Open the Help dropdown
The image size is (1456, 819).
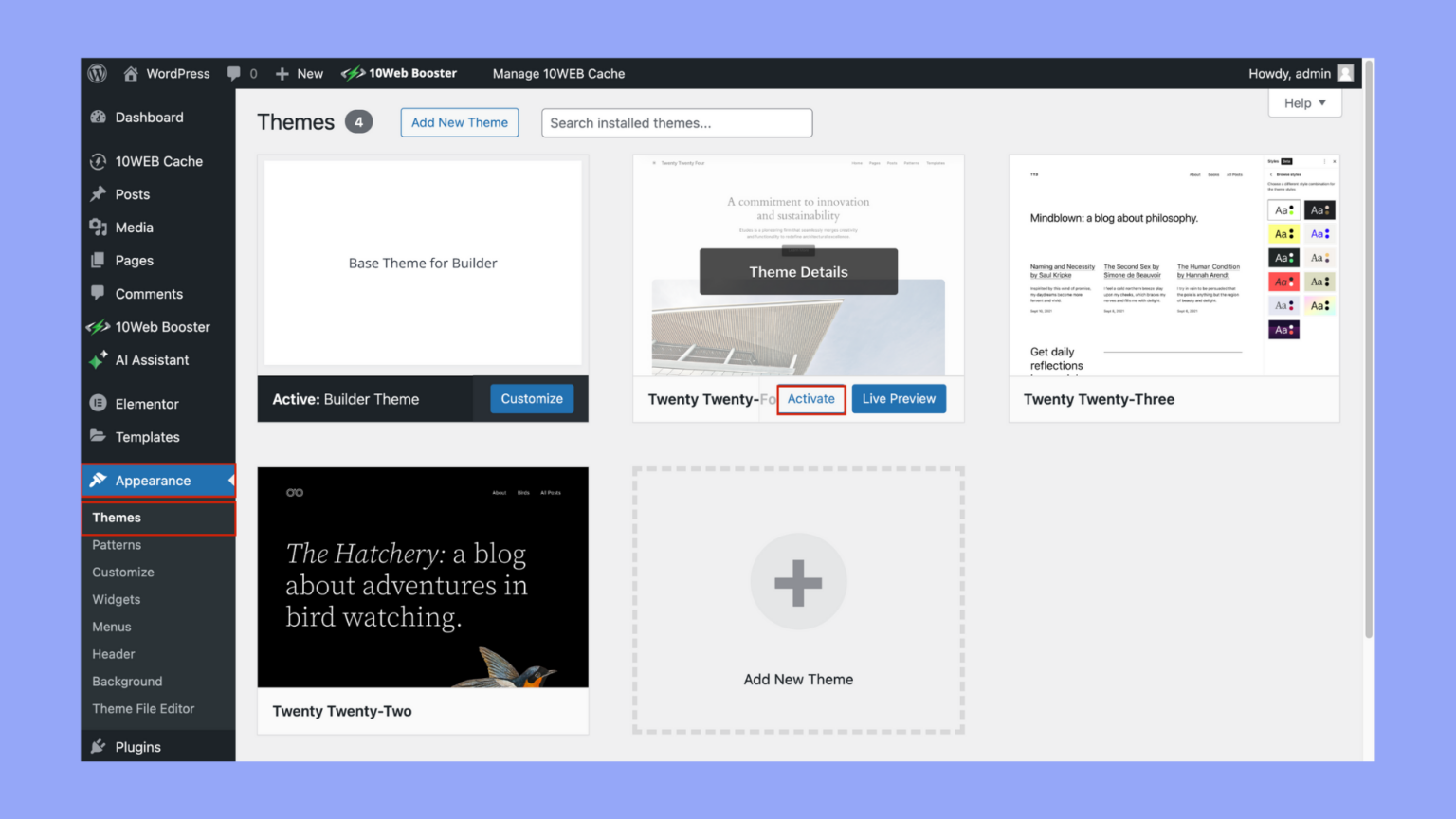pyautogui.click(x=1304, y=102)
